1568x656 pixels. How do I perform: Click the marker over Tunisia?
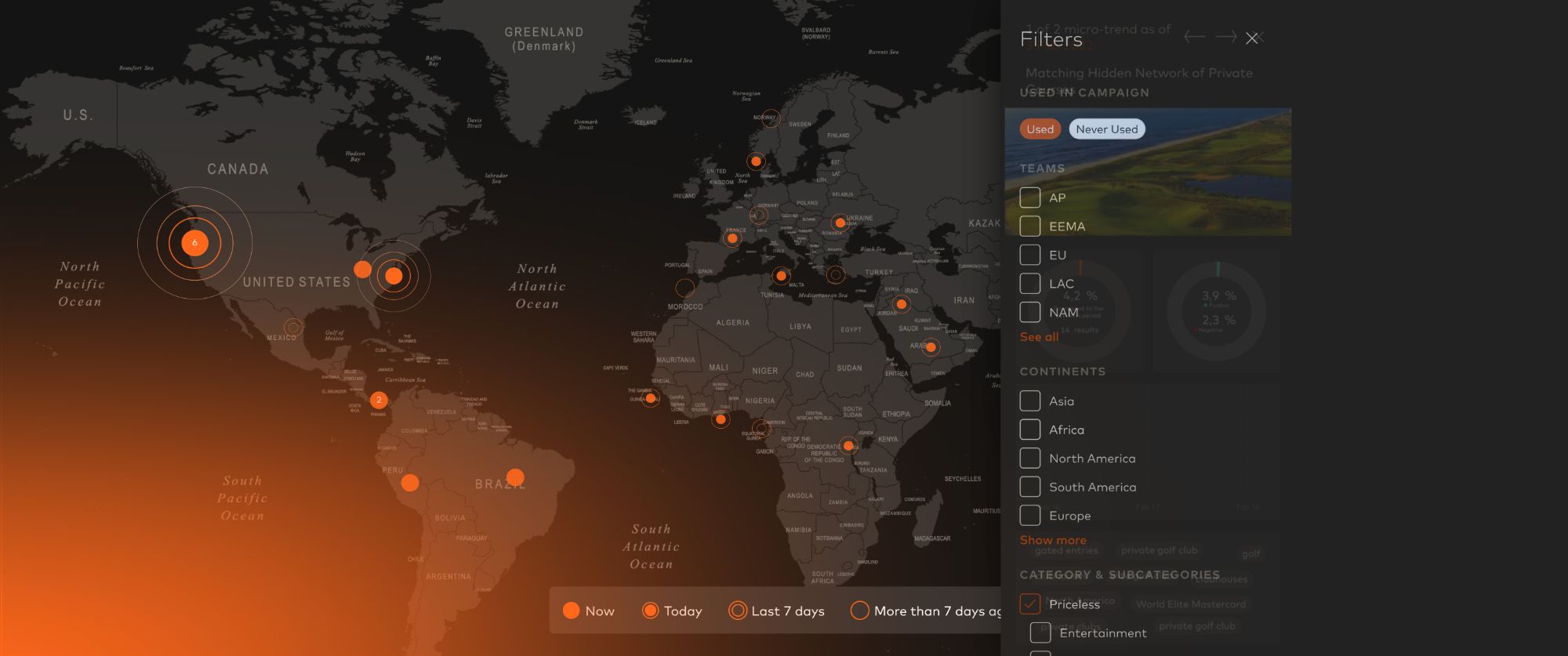point(781,275)
